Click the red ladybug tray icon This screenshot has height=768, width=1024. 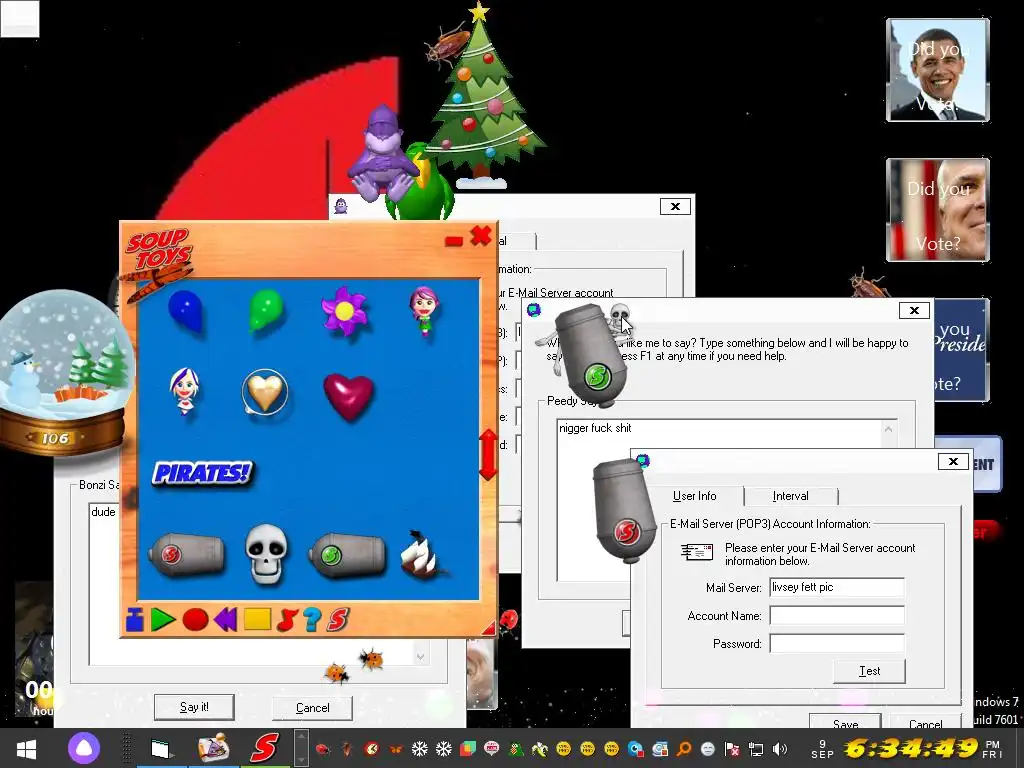point(322,748)
